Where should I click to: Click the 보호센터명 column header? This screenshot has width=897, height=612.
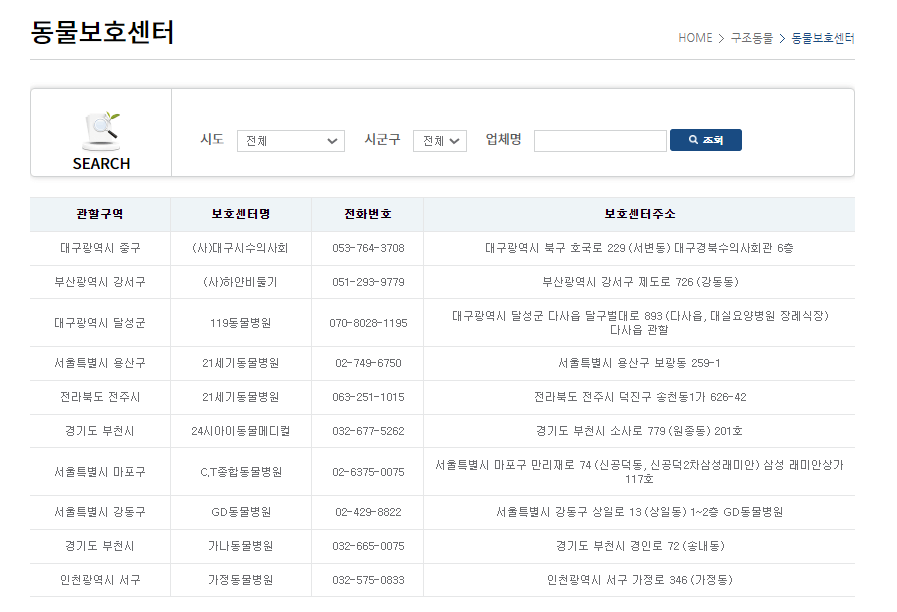241,214
